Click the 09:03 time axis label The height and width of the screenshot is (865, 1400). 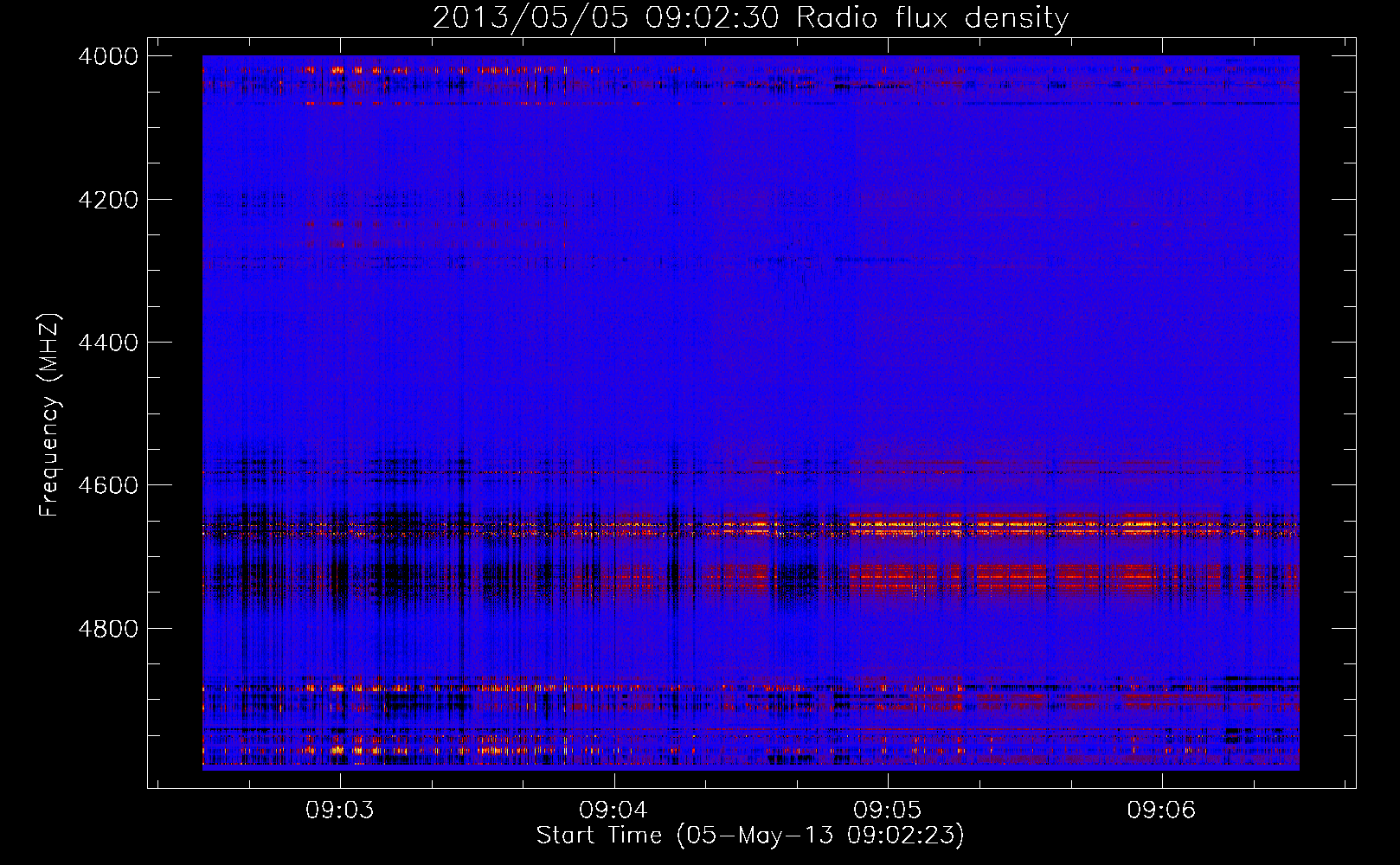pos(340,811)
